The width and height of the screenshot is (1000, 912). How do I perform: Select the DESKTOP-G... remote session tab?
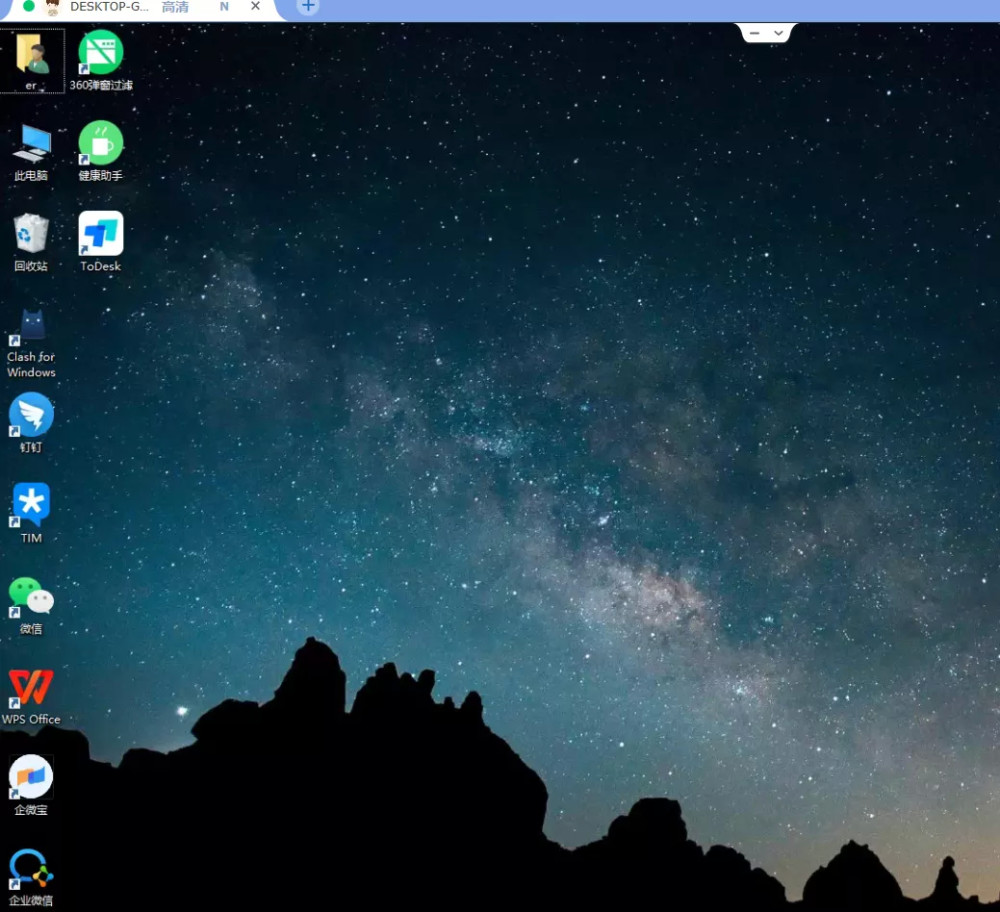click(108, 7)
